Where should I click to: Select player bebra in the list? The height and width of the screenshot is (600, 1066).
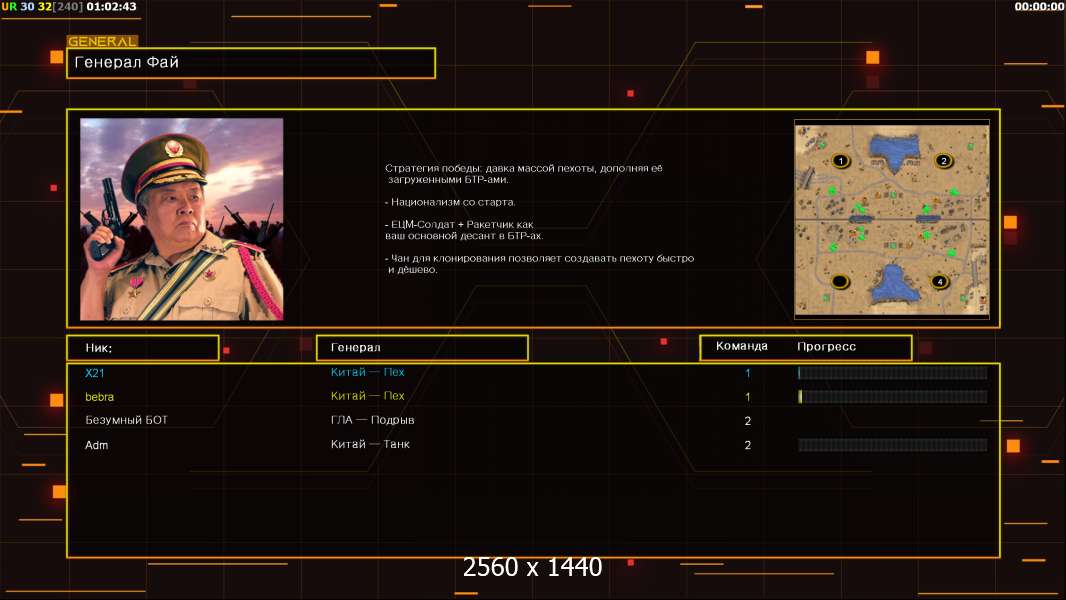(99, 397)
